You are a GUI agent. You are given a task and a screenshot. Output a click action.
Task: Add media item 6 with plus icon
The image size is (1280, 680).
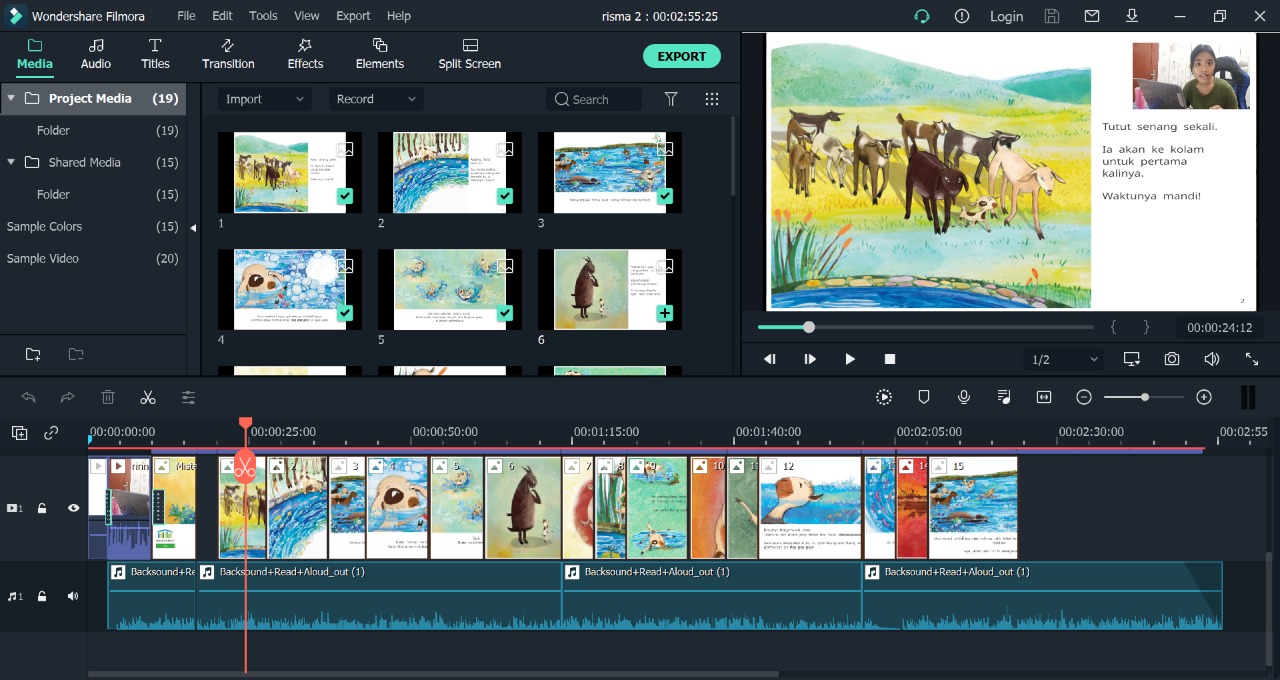(665, 313)
